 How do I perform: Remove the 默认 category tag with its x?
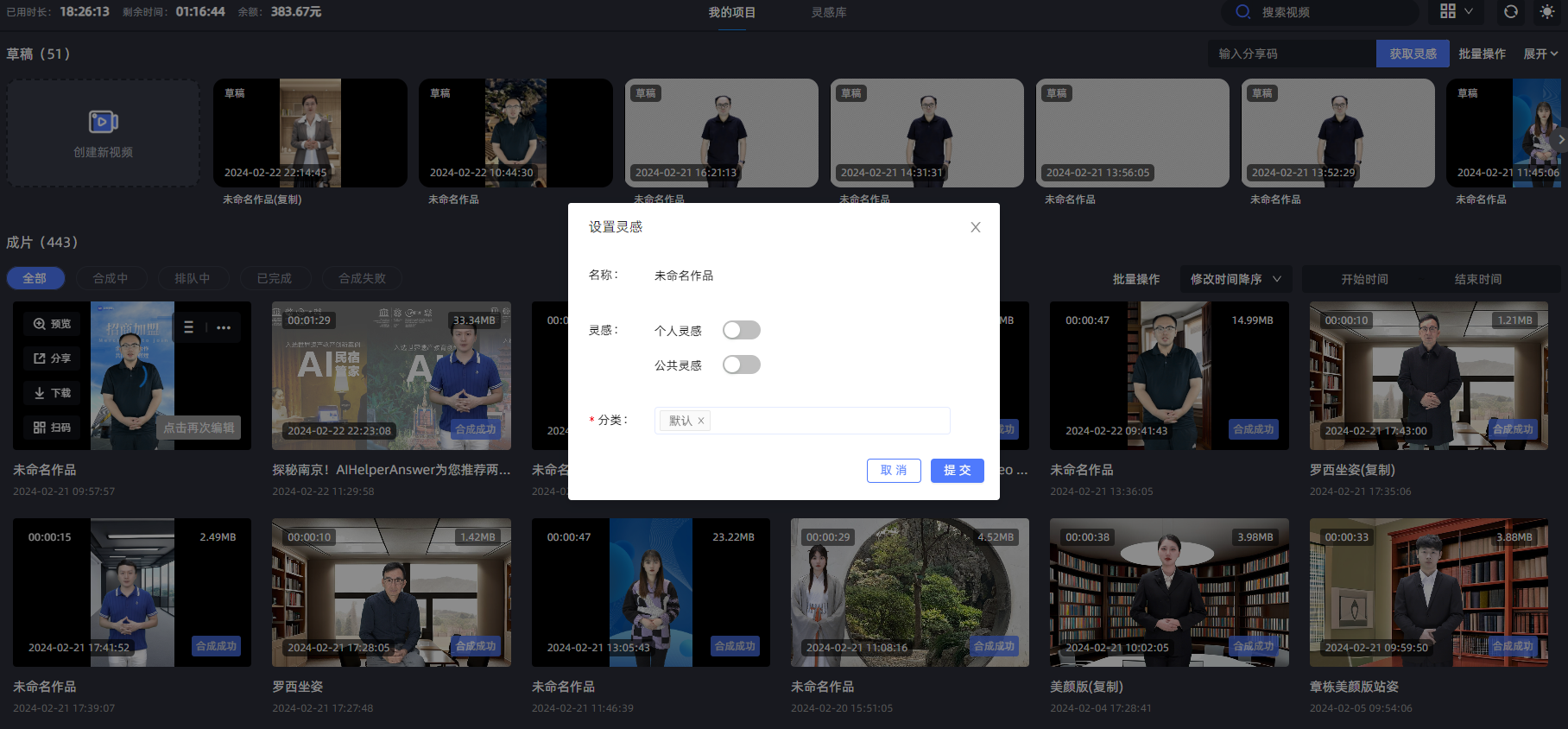pyautogui.click(x=701, y=421)
